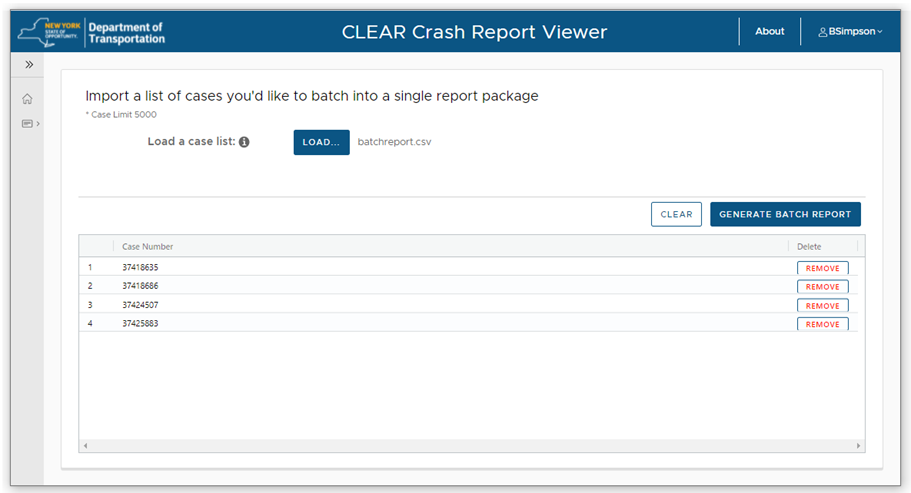Screen dimensions: 911x493
Task: Click the horizontal scrollbar track of table
Action: tap(472, 446)
